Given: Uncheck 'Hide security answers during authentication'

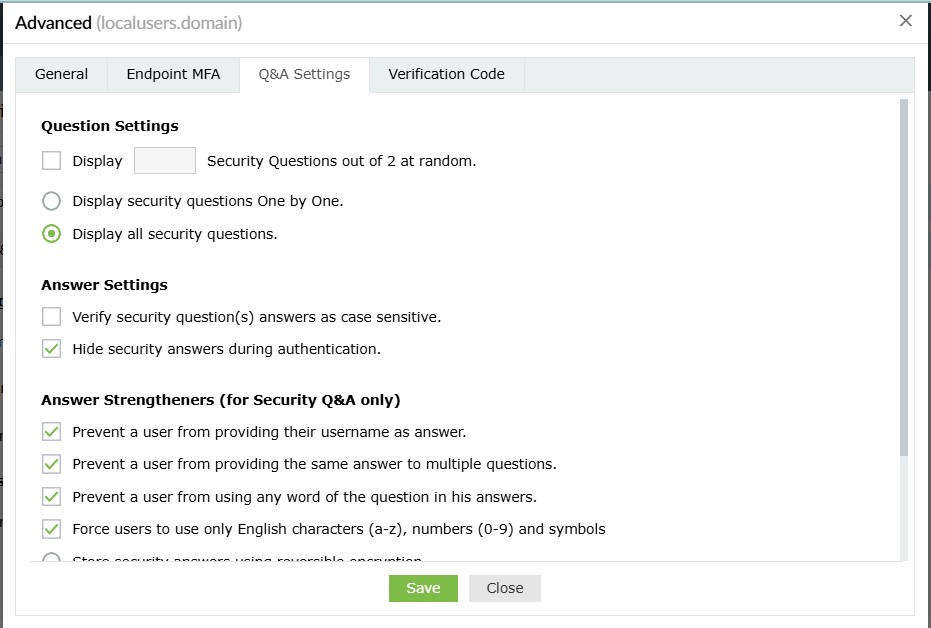Looking at the screenshot, I should [x=51, y=350].
